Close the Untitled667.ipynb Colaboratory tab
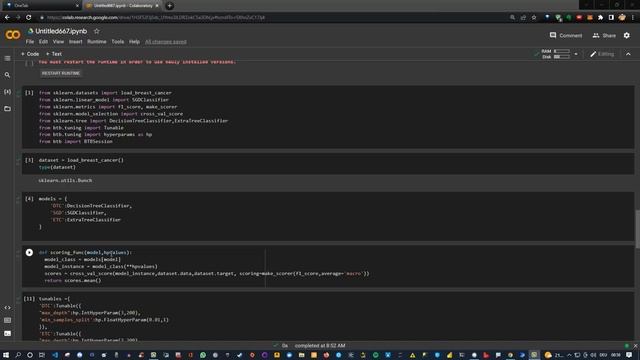Viewport: 640px width, 360px height. [157, 6]
